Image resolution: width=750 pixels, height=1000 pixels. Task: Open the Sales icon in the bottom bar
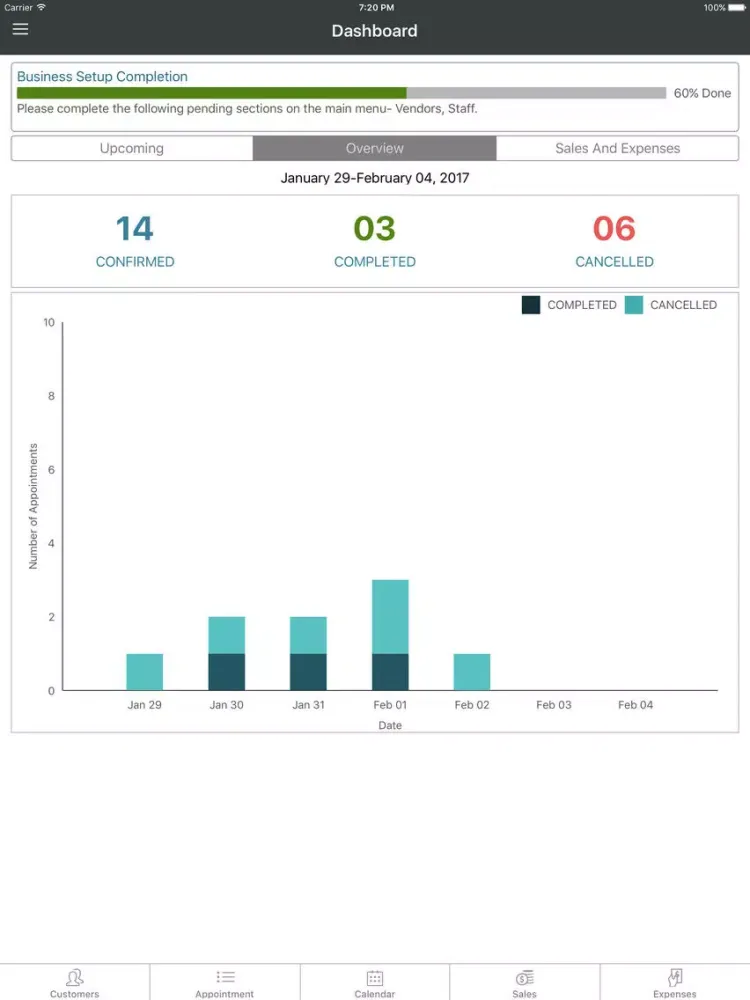(525, 977)
